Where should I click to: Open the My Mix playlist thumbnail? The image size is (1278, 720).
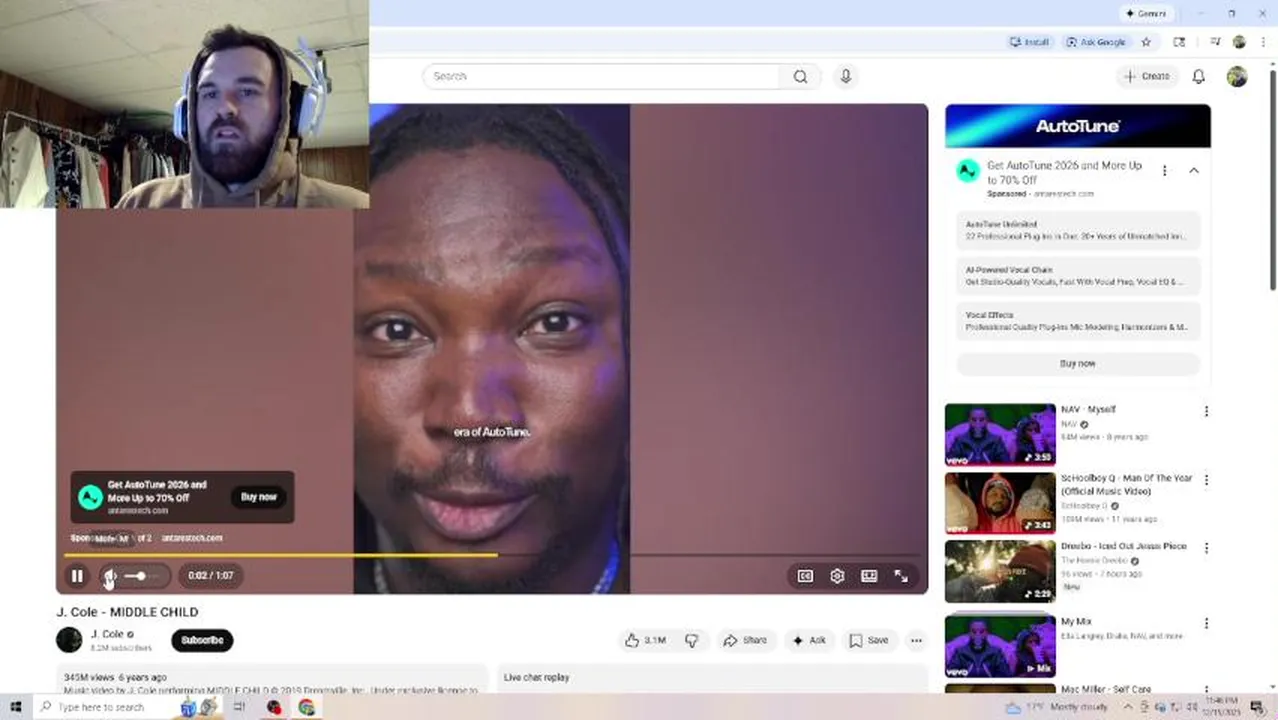(x=1000, y=646)
